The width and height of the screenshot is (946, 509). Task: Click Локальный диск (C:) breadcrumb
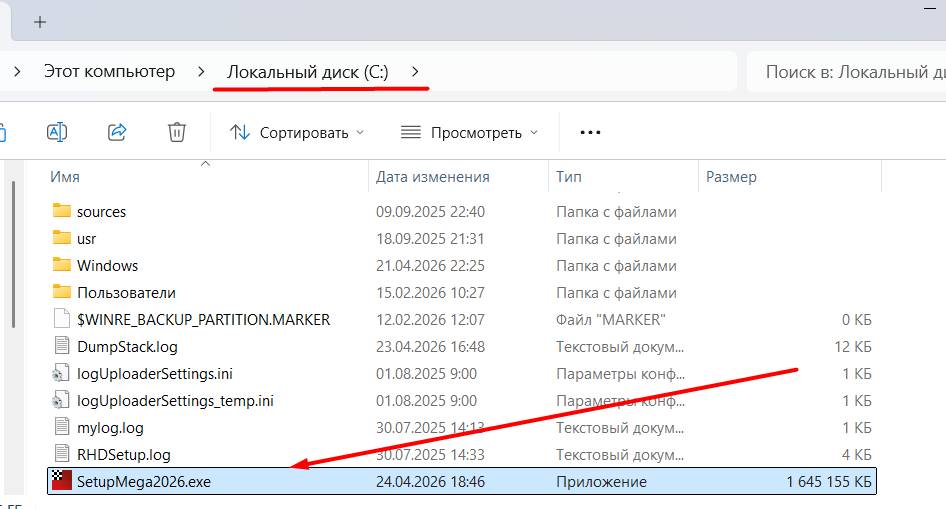point(307,72)
